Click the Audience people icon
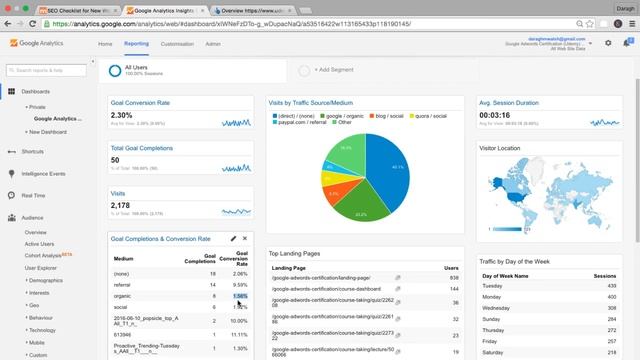The width and height of the screenshot is (640, 360). coord(11,218)
